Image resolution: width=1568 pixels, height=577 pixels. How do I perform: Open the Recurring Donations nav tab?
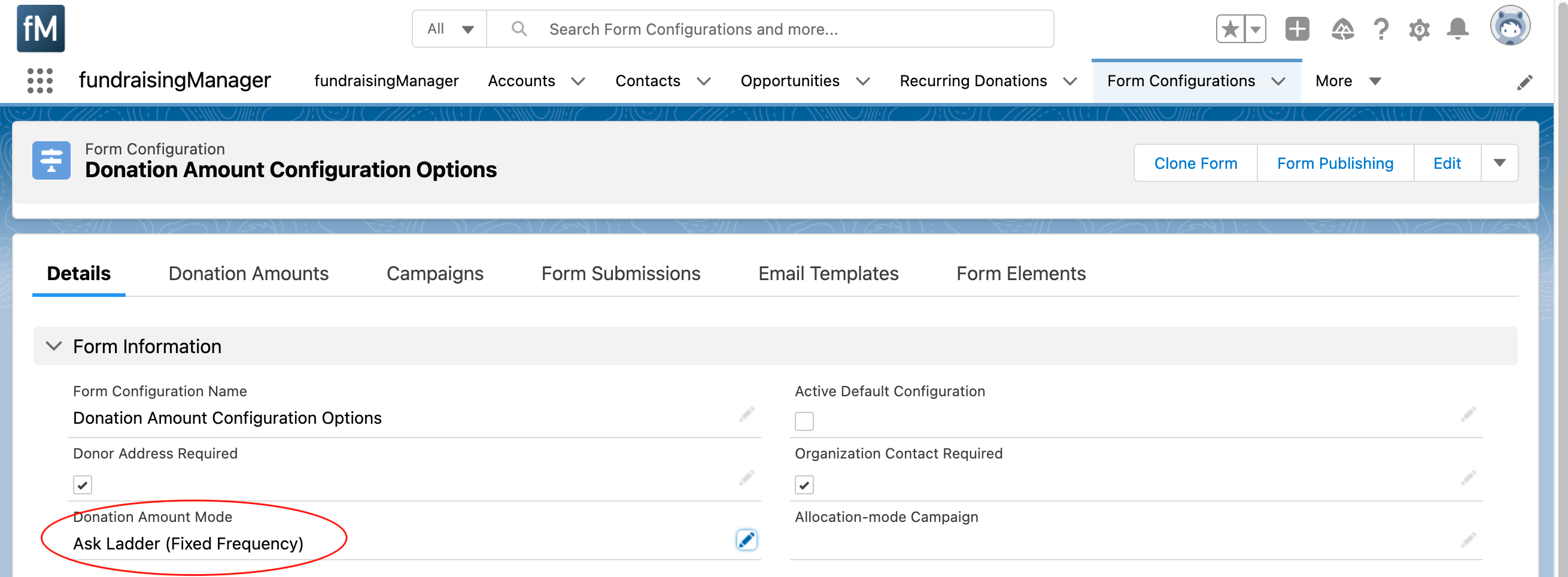(973, 81)
